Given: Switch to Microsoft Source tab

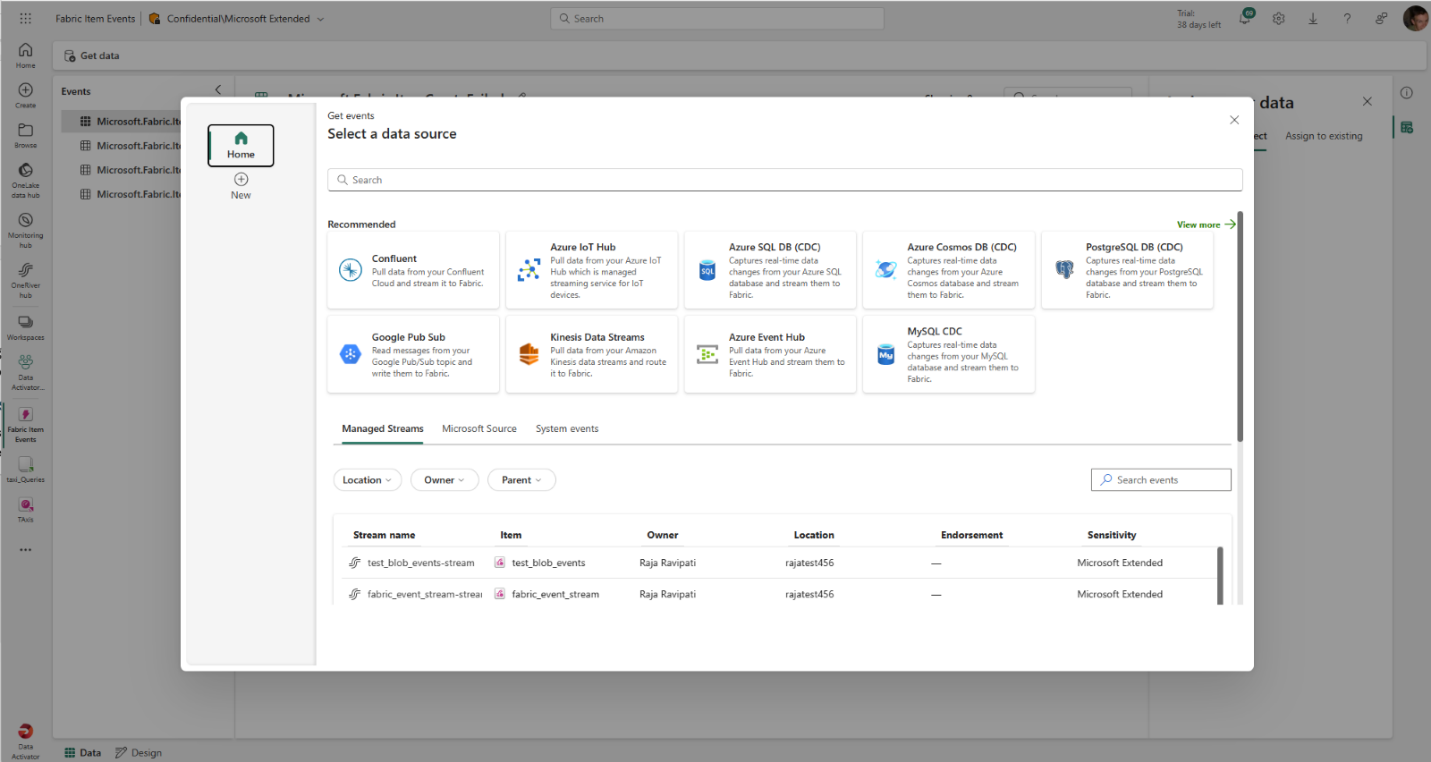Looking at the screenshot, I should [479, 429].
